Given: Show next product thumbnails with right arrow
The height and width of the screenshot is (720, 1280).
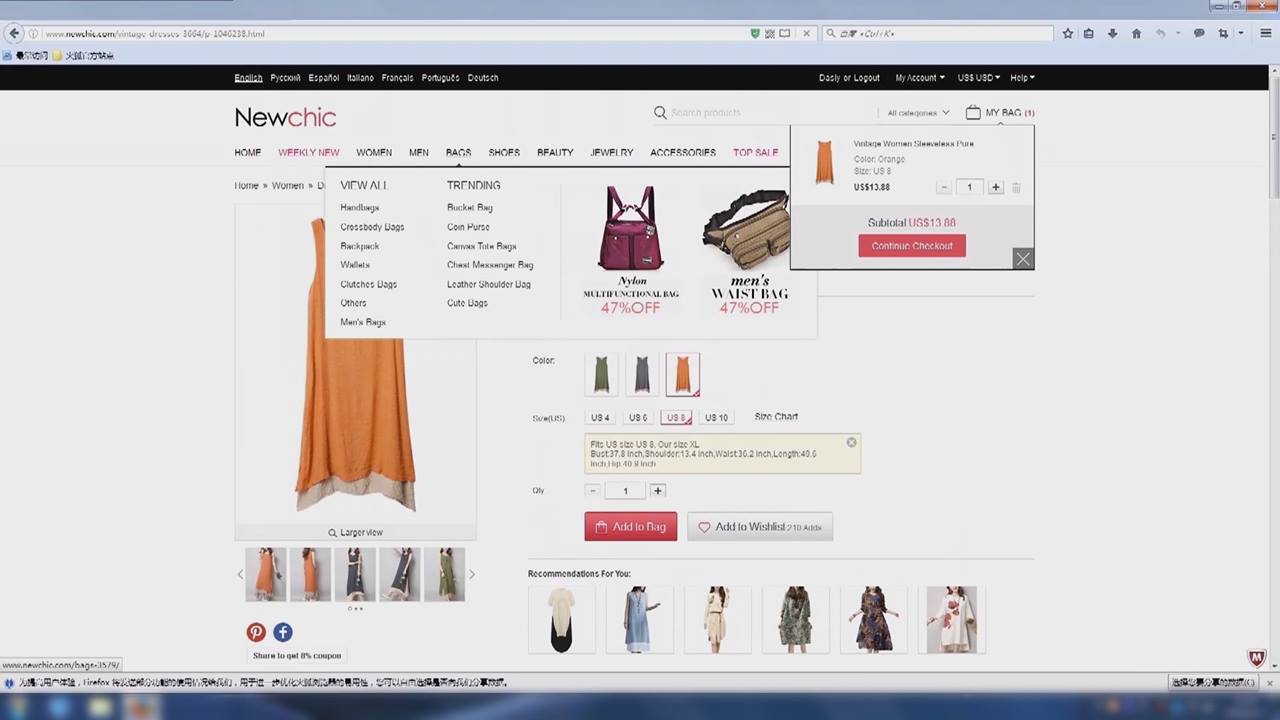Looking at the screenshot, I should click(x=472, y=574).
